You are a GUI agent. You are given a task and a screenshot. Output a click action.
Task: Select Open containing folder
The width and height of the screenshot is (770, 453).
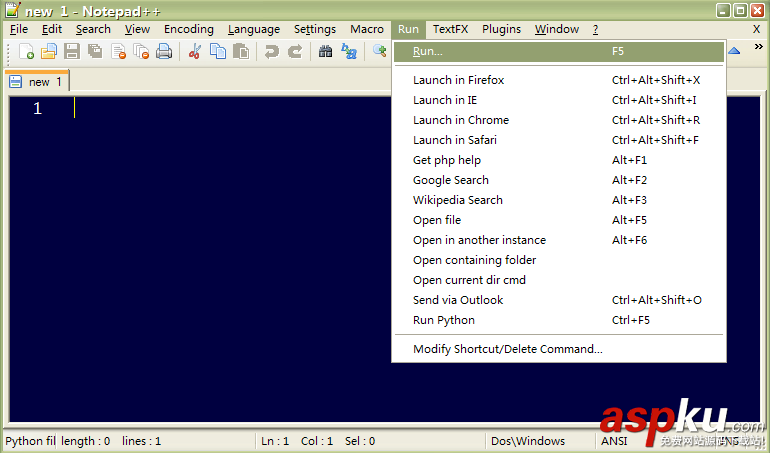559,260
